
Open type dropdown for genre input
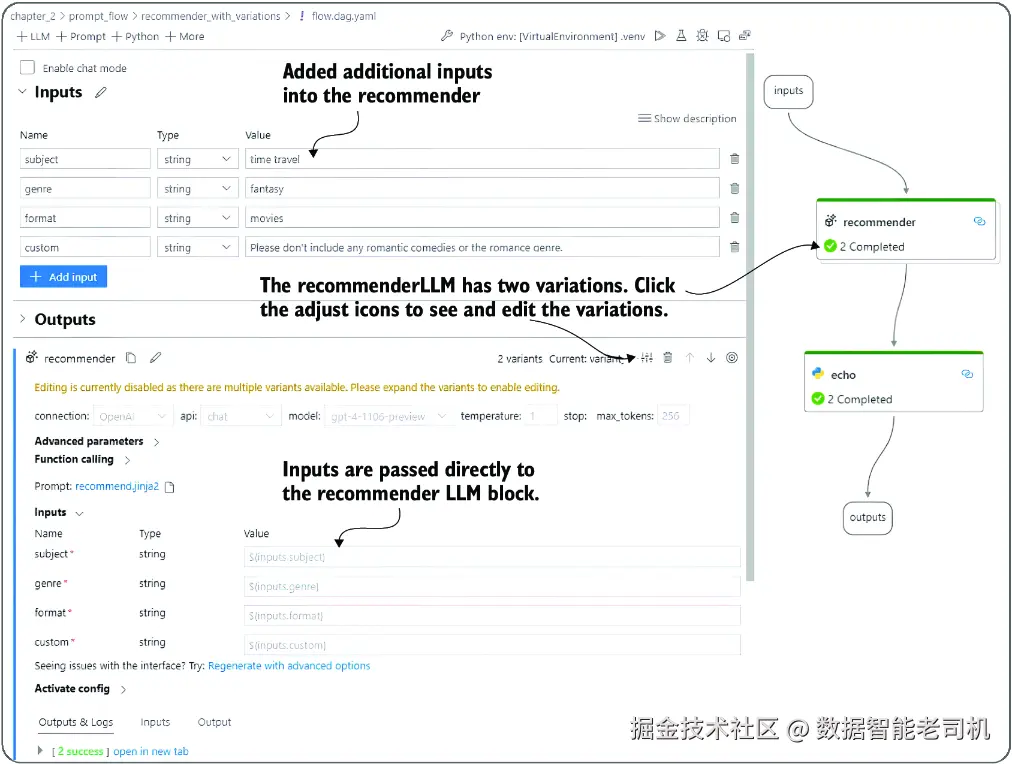tap(197, 188)
